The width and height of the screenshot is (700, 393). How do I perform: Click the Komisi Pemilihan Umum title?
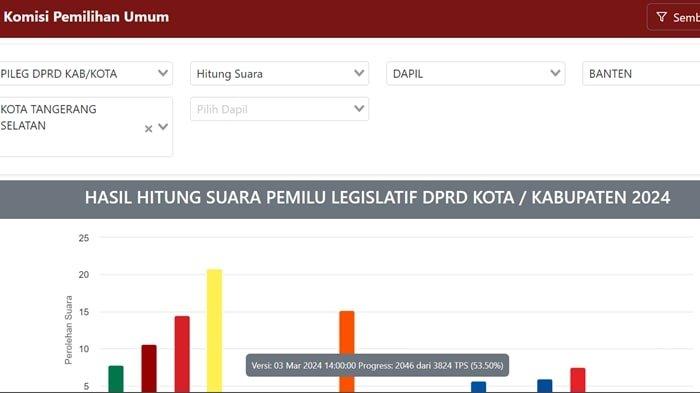pos(86,17)
